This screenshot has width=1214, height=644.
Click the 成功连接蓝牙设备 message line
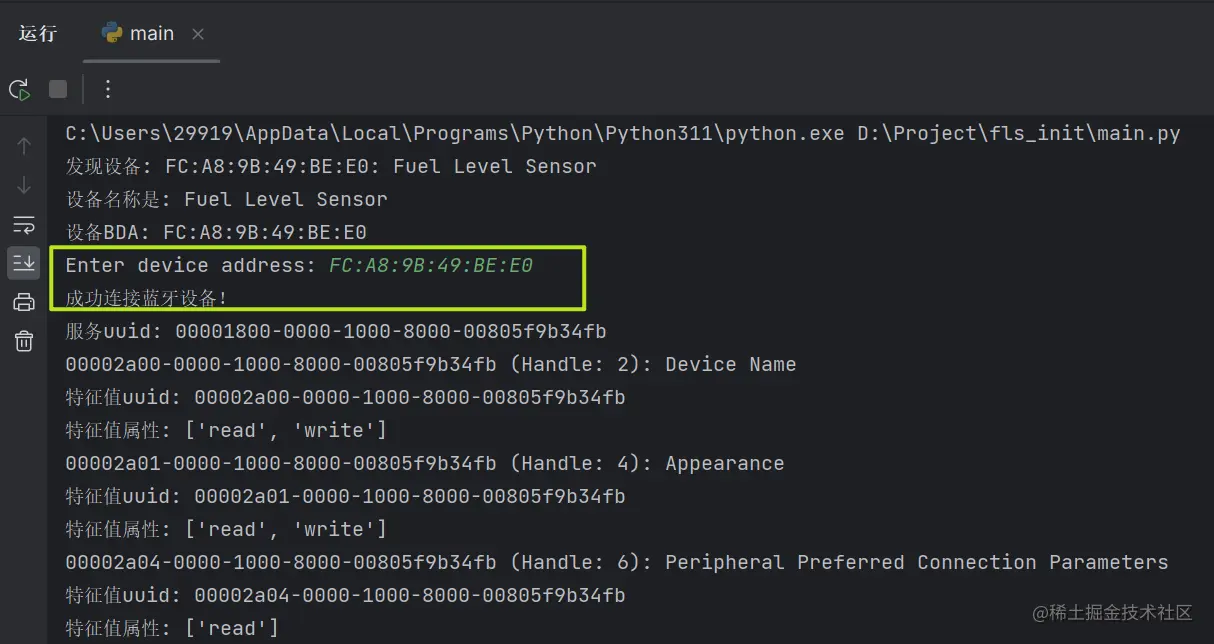146,298
